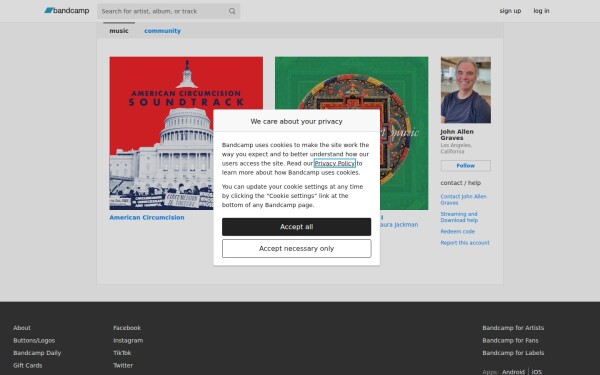Screen dimensions: 600x375
Task: Open the Buttons/Logos footer link
Action: [34, 341]
